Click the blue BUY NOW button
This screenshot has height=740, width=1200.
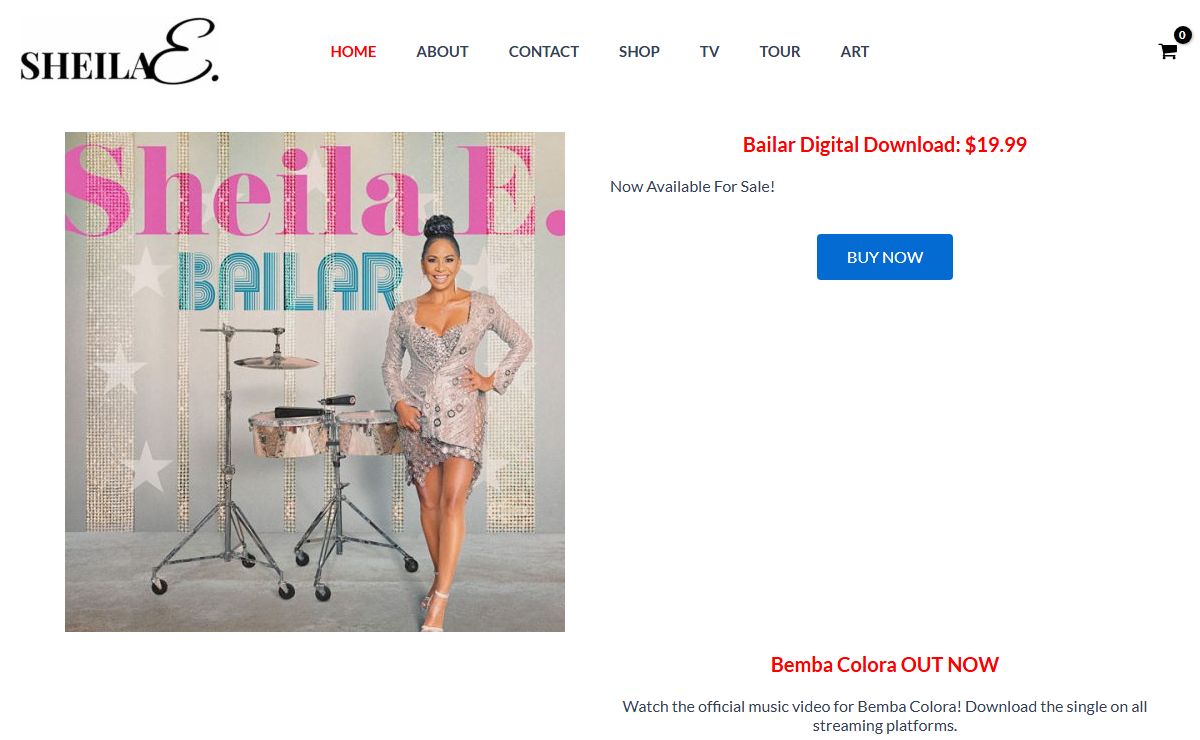coord(885,257)
